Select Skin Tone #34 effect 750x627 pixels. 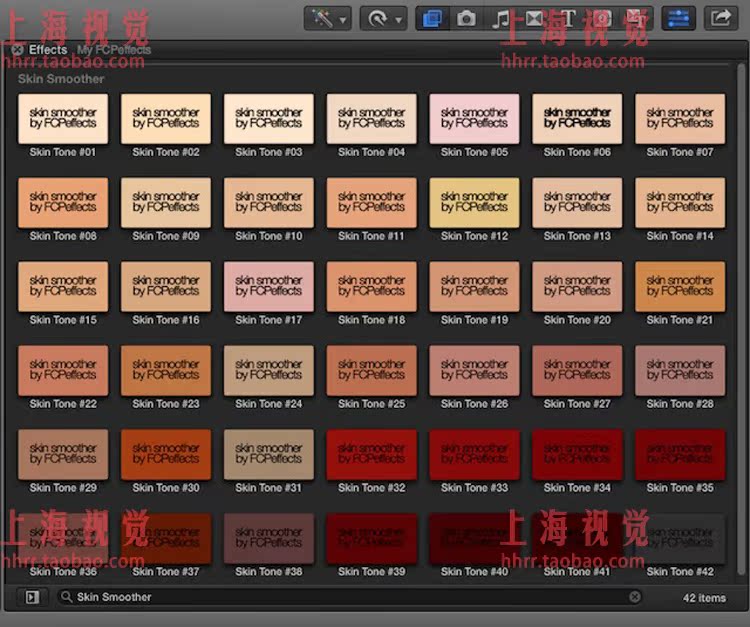(x=577, y=454)
